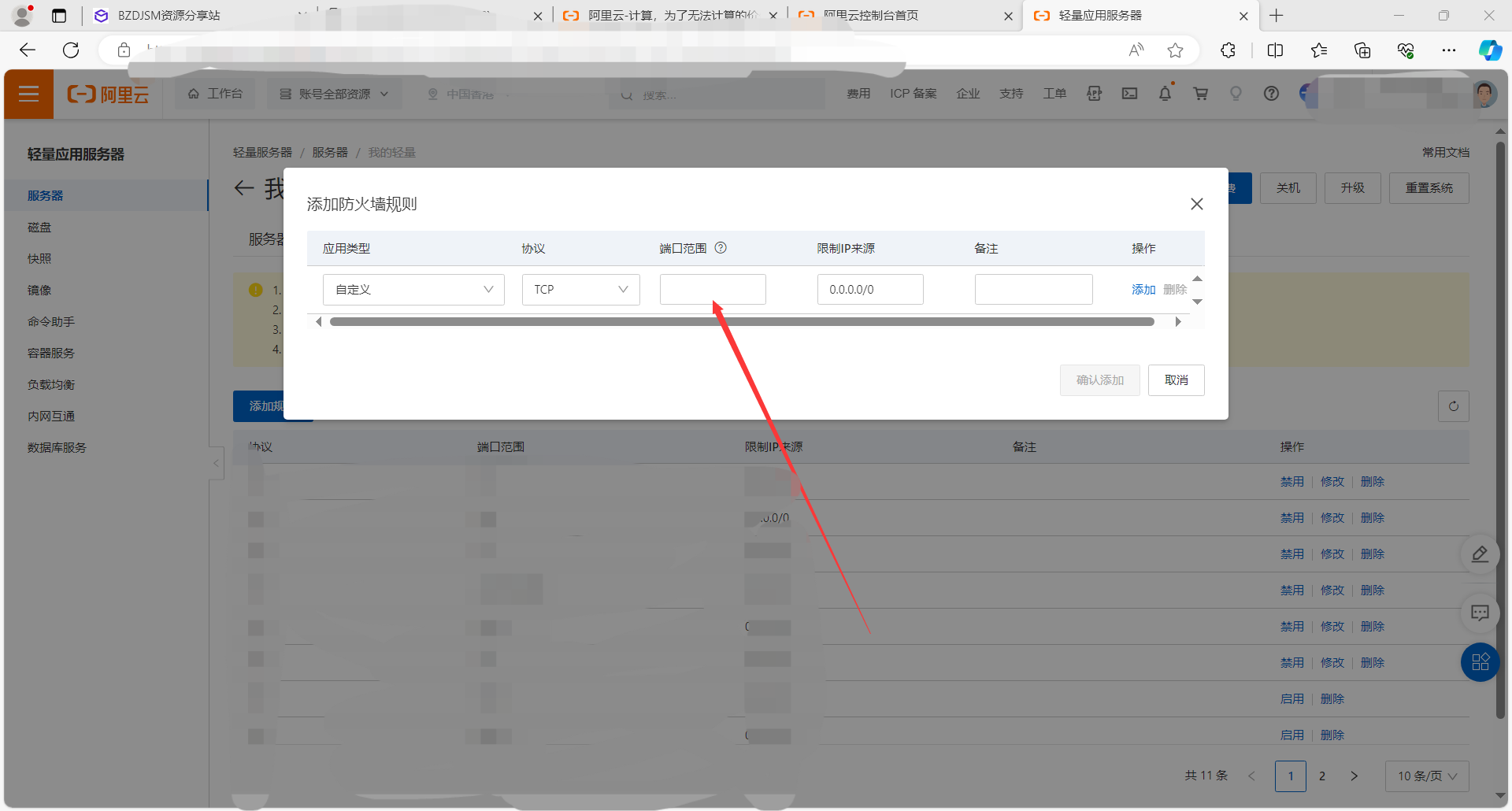Click the floating edit pencil icon

(1480, 554)
